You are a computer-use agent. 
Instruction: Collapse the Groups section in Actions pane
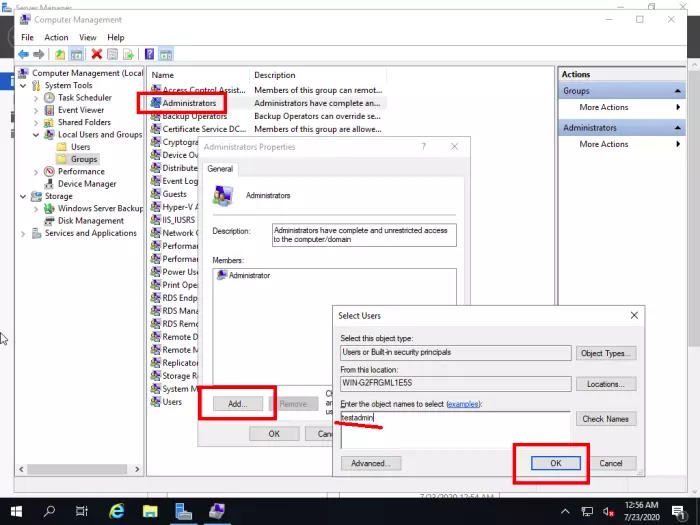(677, 91)
